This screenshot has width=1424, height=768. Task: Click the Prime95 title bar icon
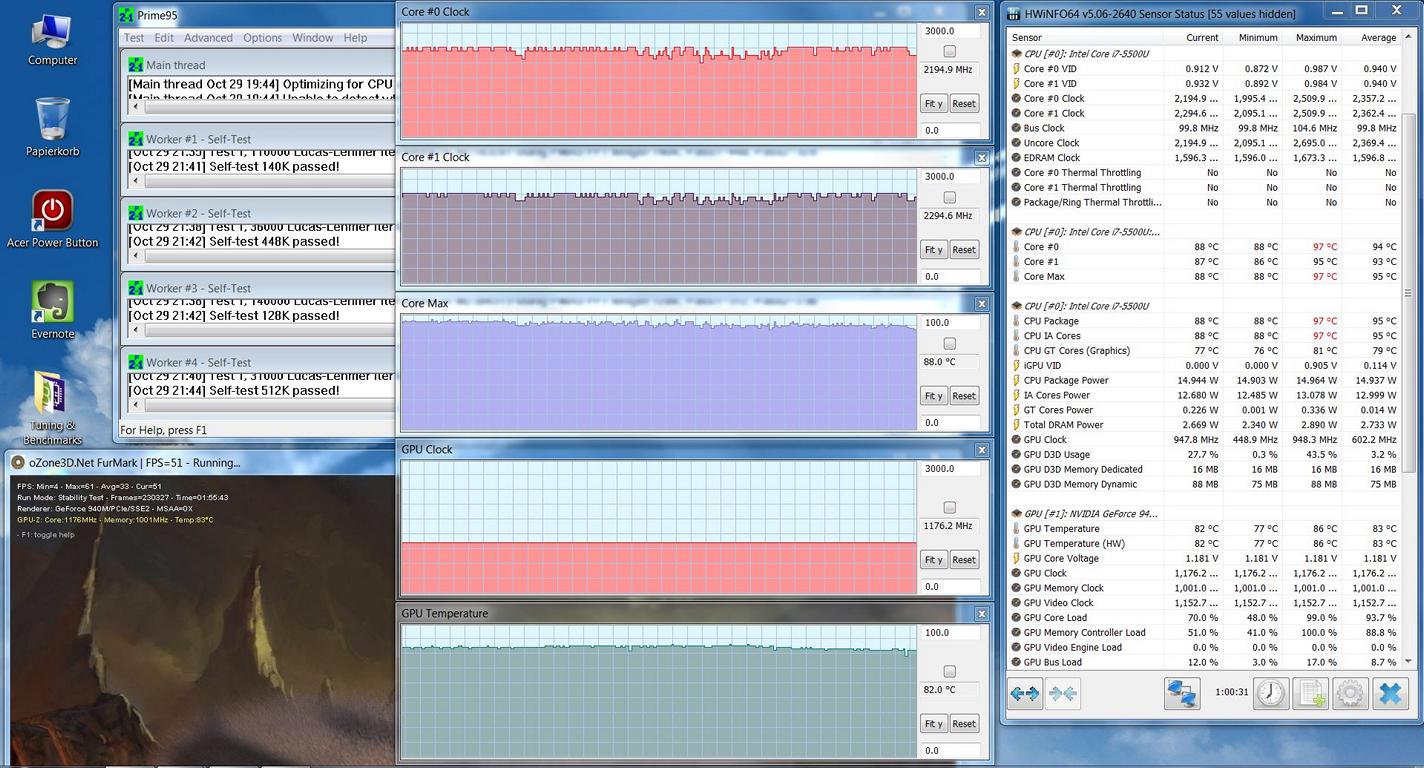click(126, 15)
